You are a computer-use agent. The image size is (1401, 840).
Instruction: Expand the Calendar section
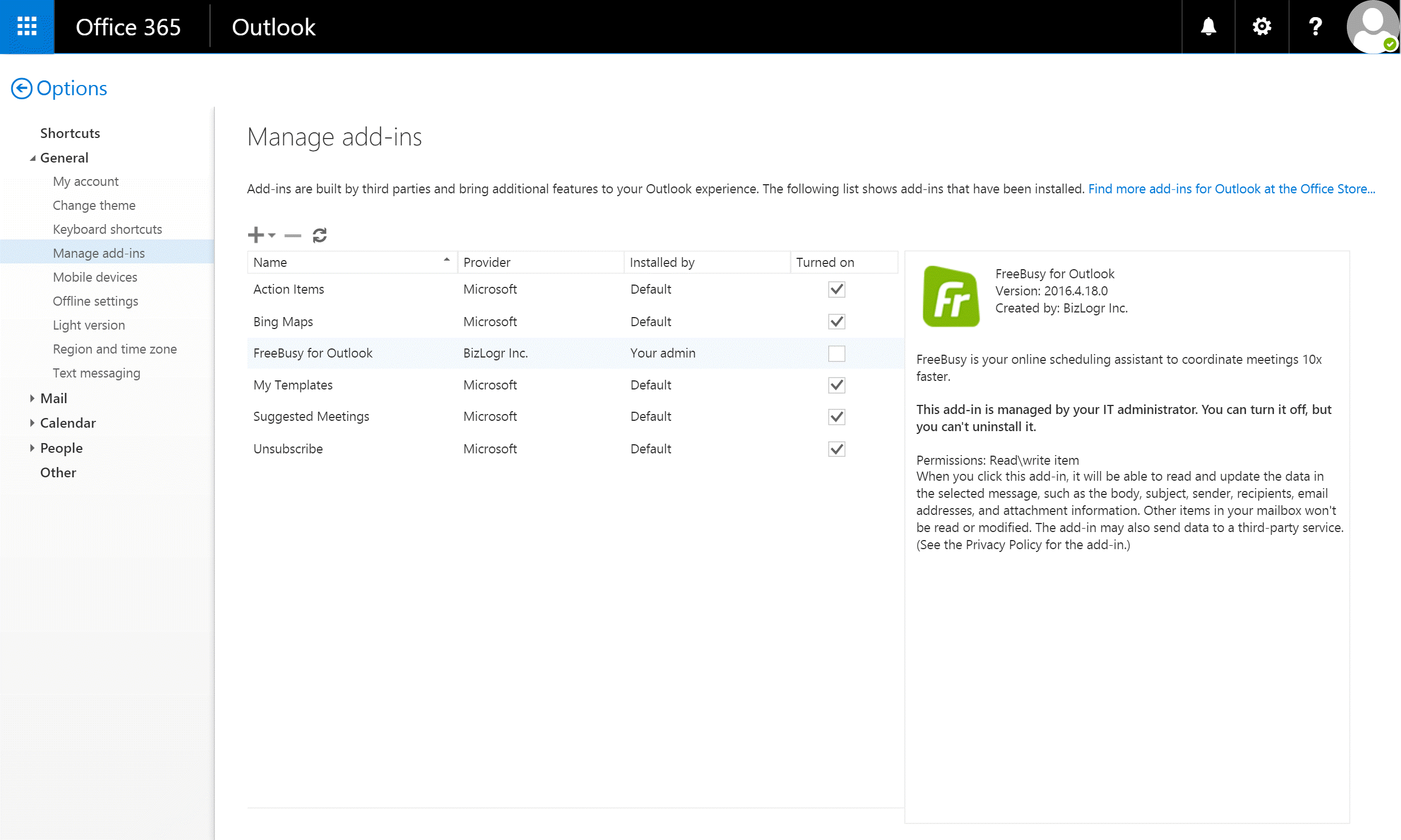coord(32,423)
